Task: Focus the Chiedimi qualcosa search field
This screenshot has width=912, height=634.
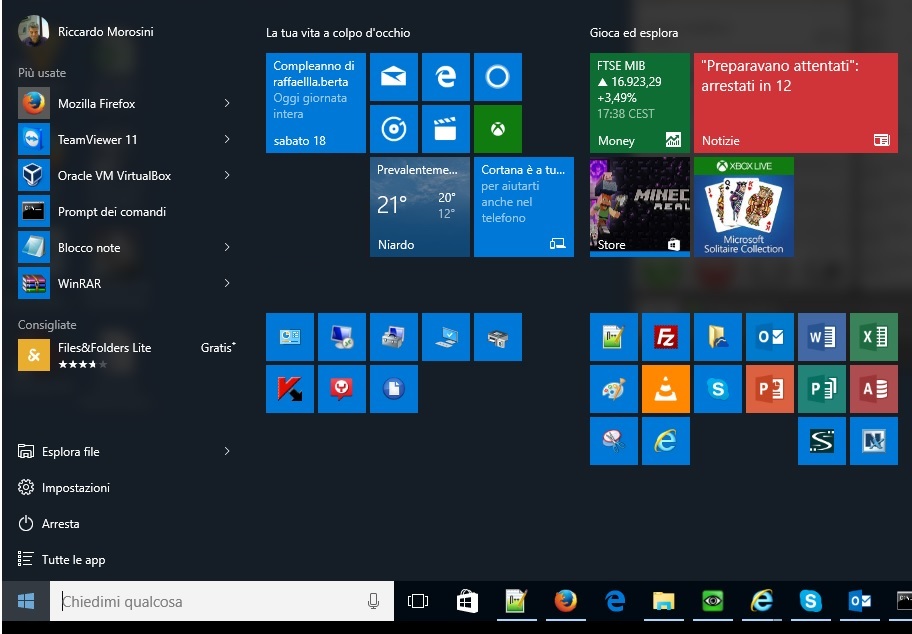Action: 222,601
